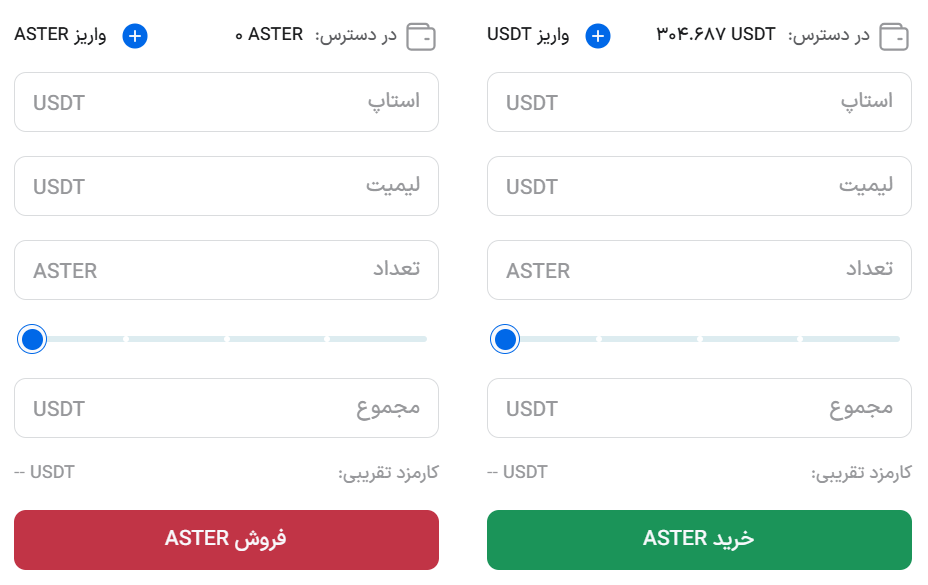This screenshot has width=928, height=585.
Task: Click the available 304.687 USDT balance
Action: pyautogui.click(x=715, y=35)
